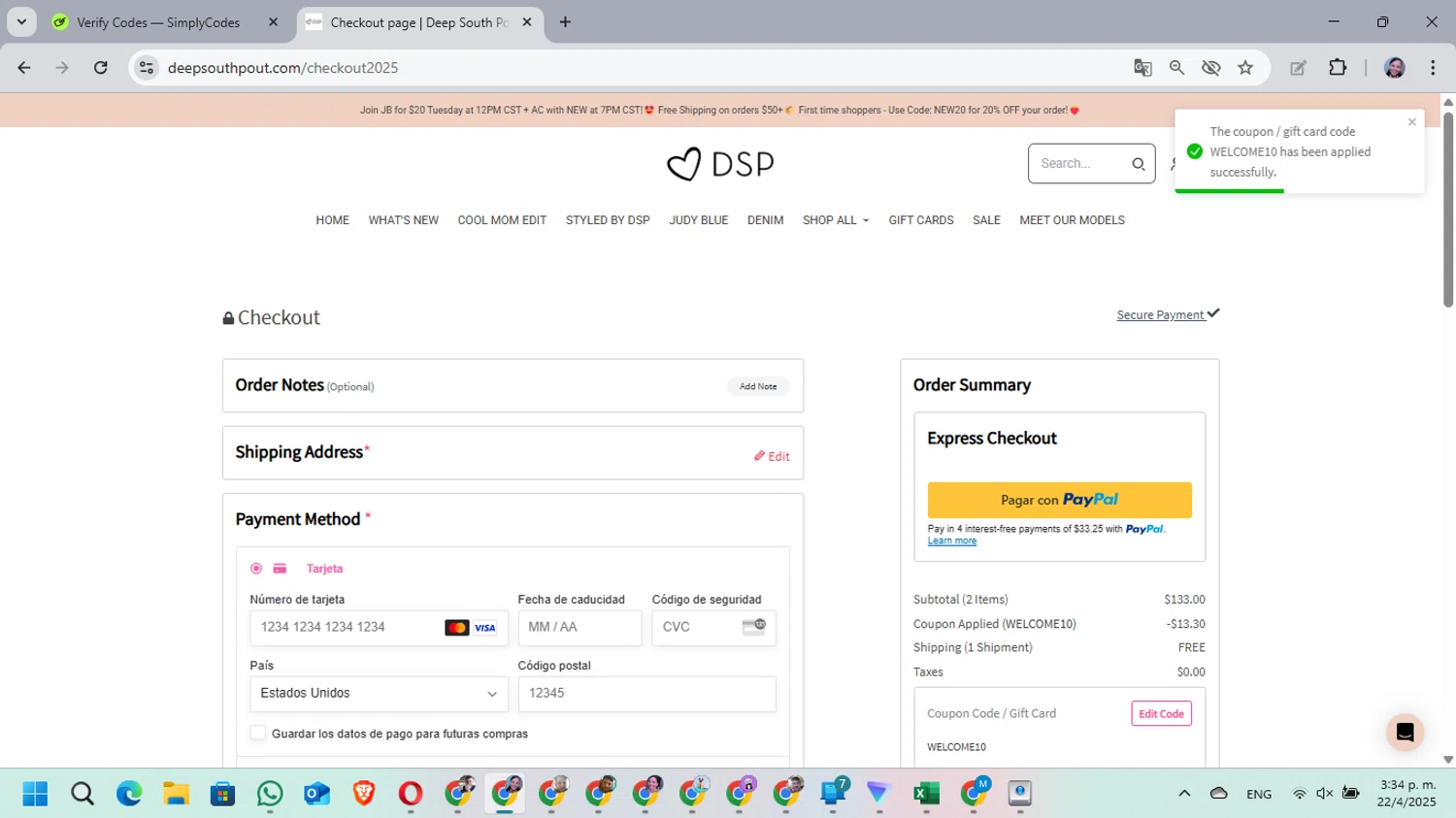The image size is (1456, 818).
Task: Open File Explorer from taskbar
Action: (x=176, y=794)
